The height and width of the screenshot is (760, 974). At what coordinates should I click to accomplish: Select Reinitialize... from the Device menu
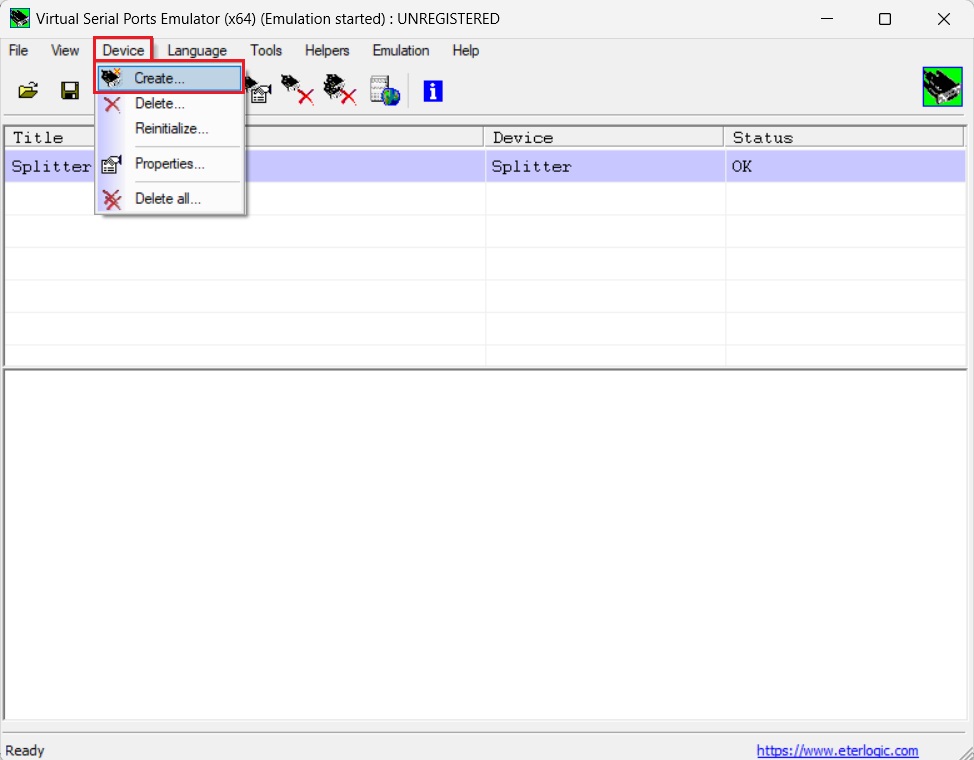click(171, 128)
